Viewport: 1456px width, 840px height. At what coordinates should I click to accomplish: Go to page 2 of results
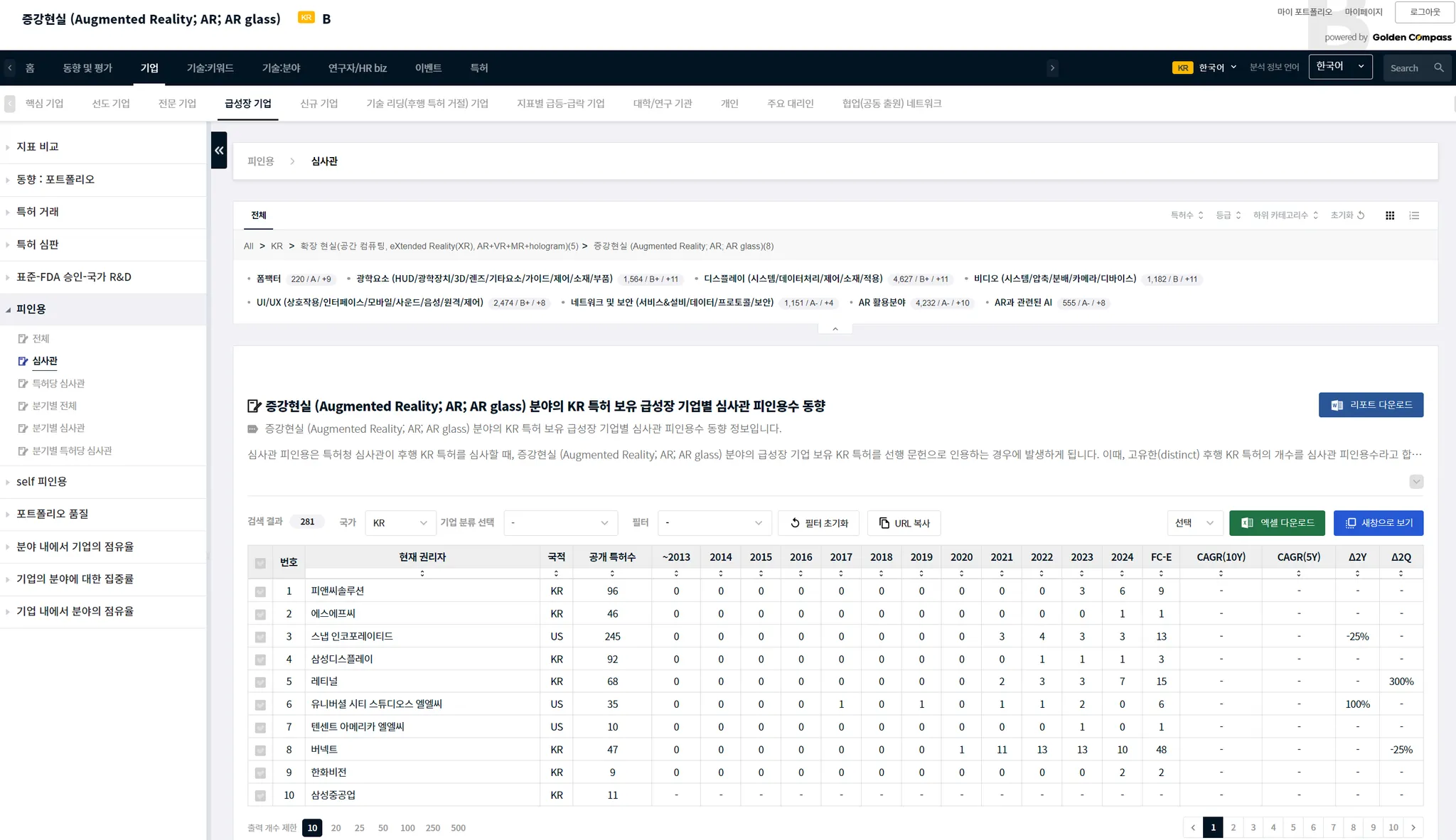point(1233,827)
